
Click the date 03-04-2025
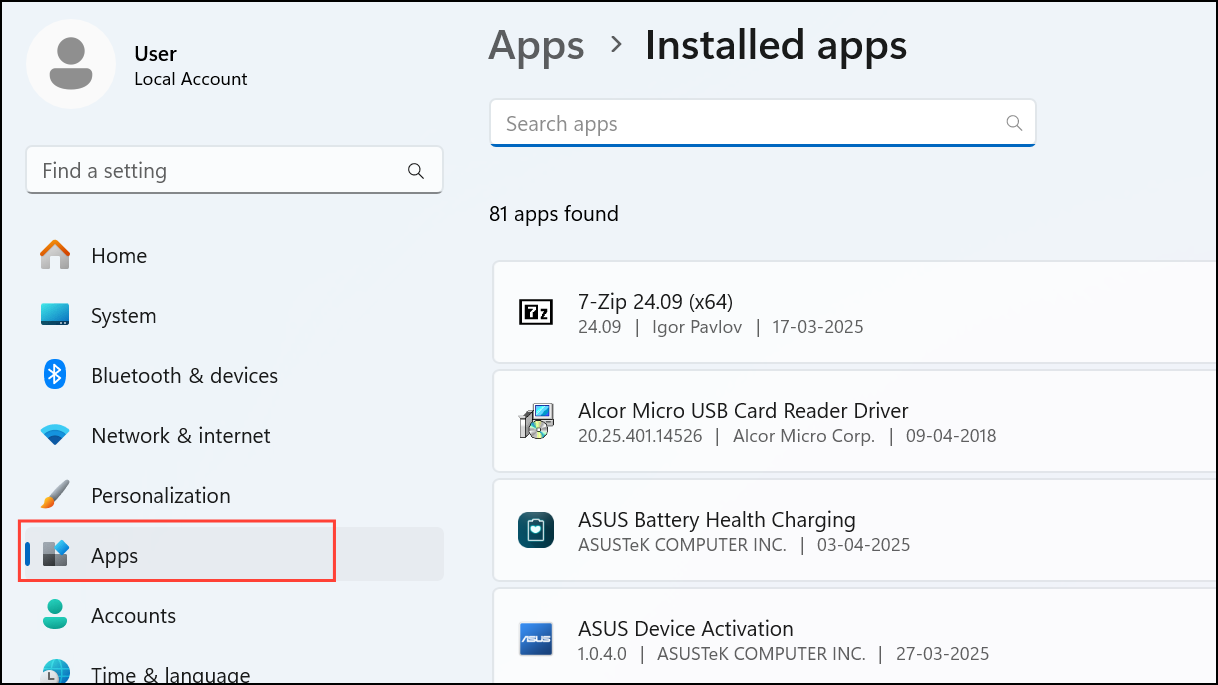(864, 545)
